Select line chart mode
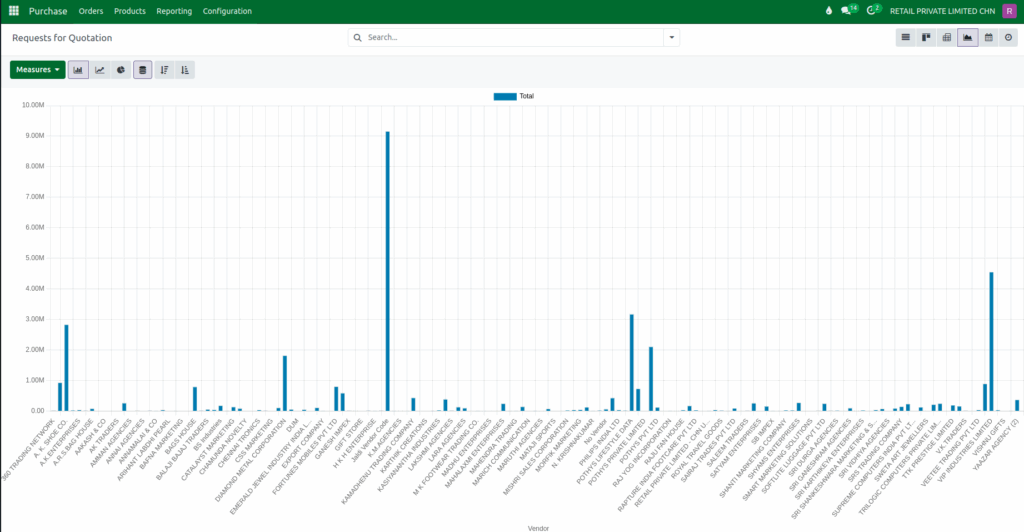The image size is (1024, 532). [x=100, y=70]
